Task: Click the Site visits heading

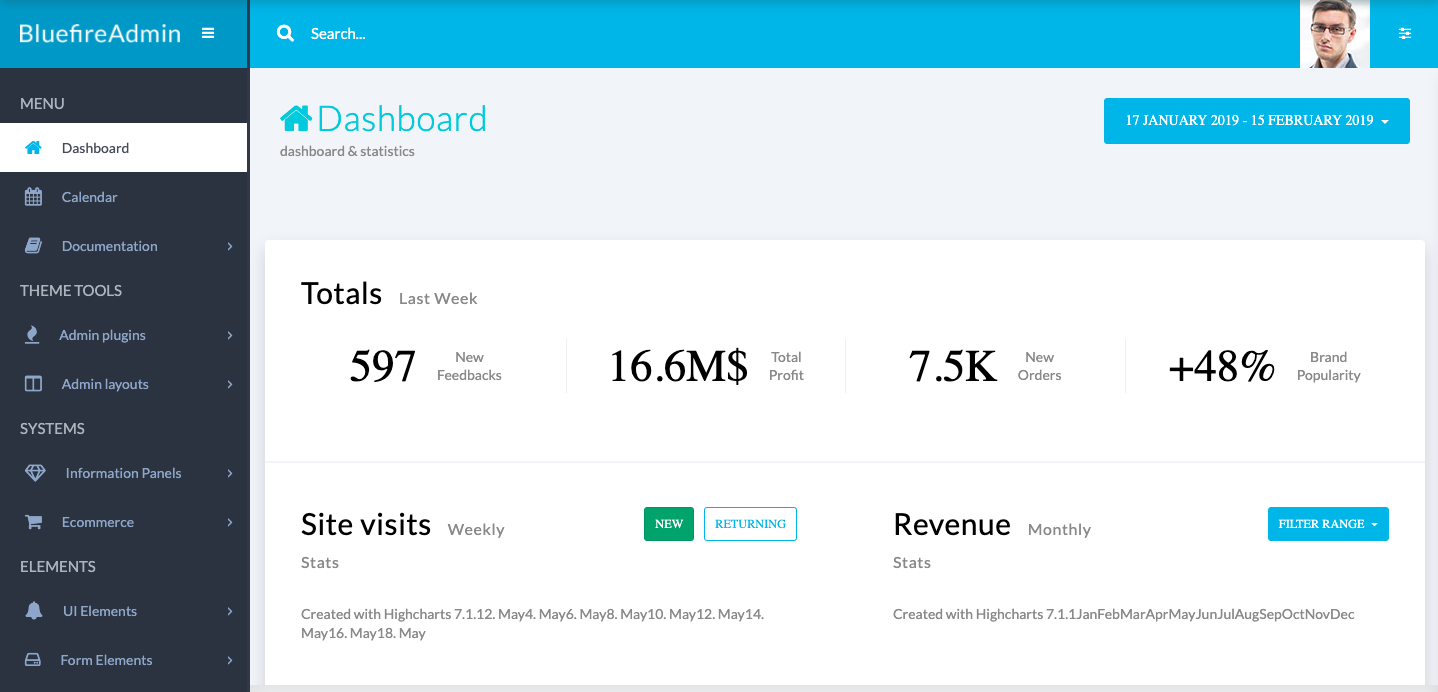Action: click(x=366, y=525)
